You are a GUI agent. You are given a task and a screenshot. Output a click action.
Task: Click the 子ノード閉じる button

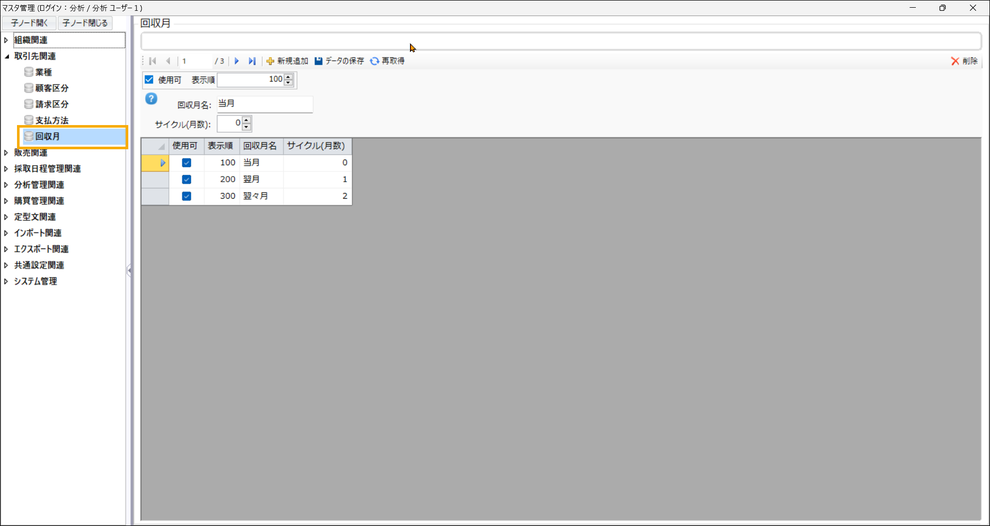(85, 23)
